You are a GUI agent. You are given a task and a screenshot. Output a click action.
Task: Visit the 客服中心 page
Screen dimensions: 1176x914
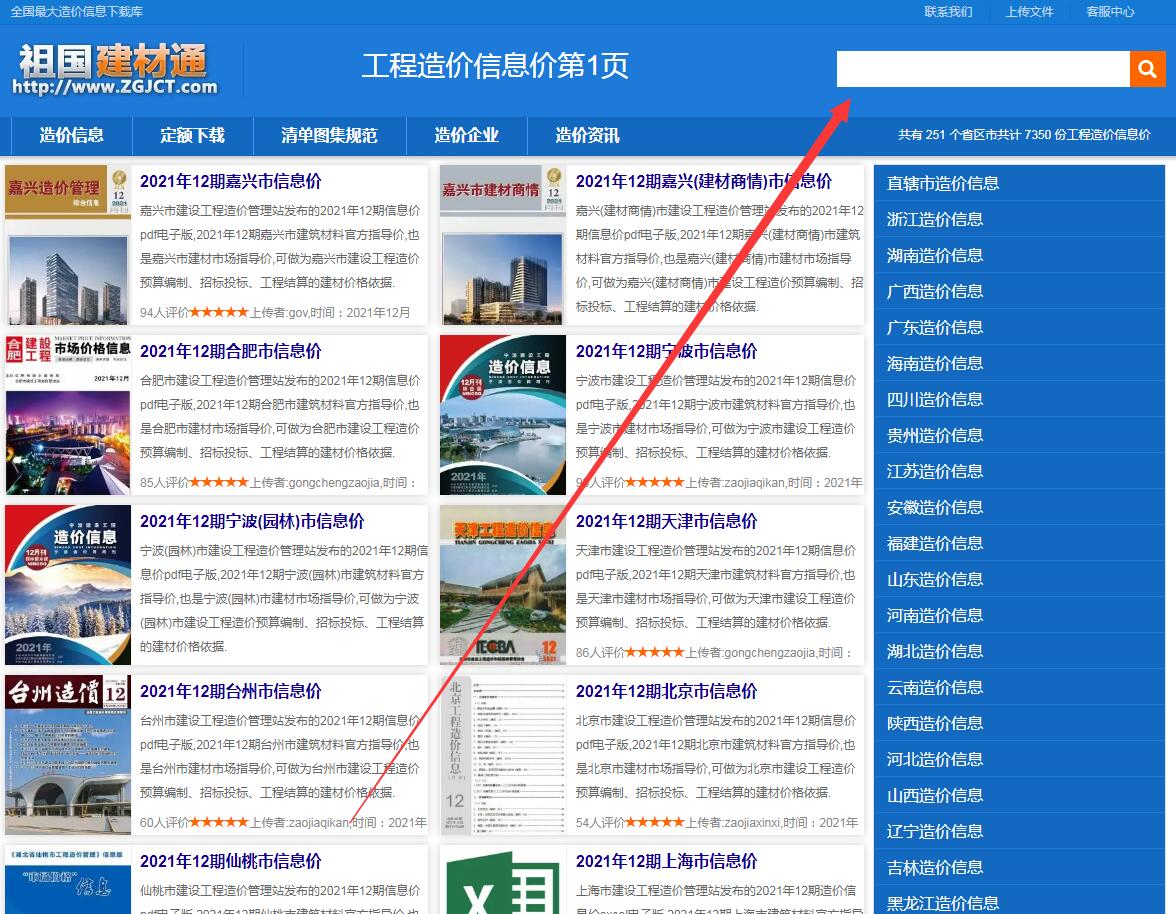click(1110, 12)
